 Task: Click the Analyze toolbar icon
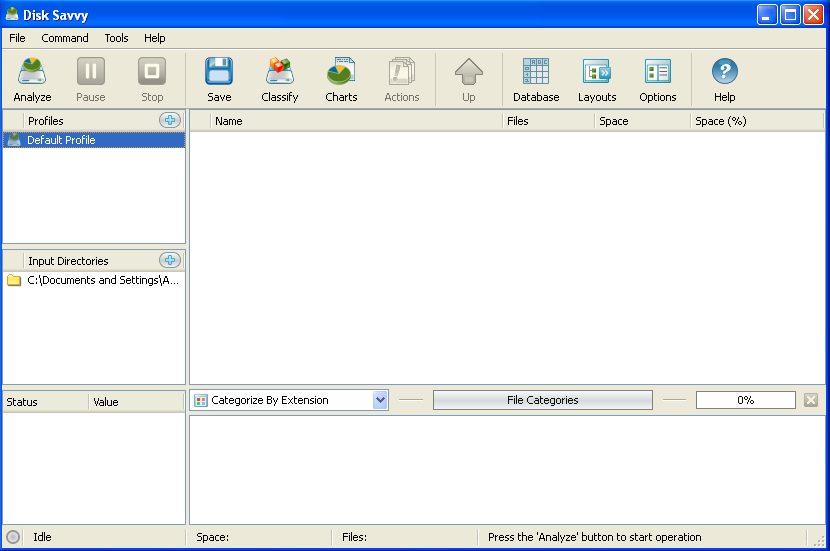(x=32, y=79)
